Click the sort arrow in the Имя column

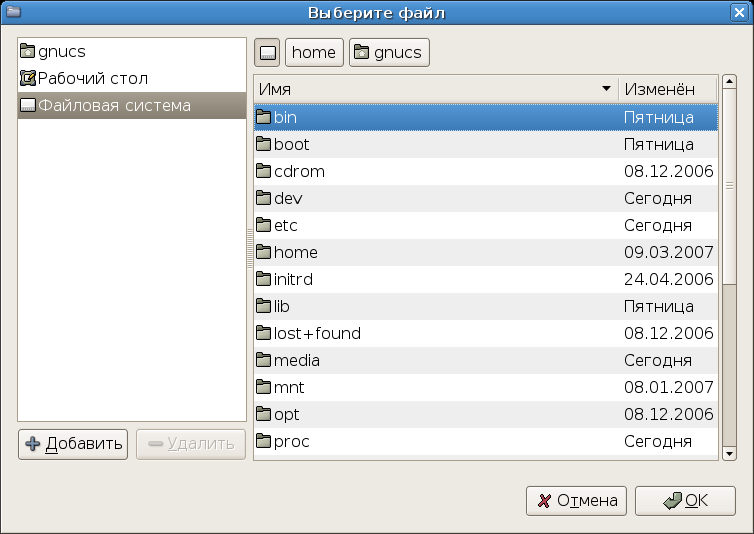tap(606, 89)
